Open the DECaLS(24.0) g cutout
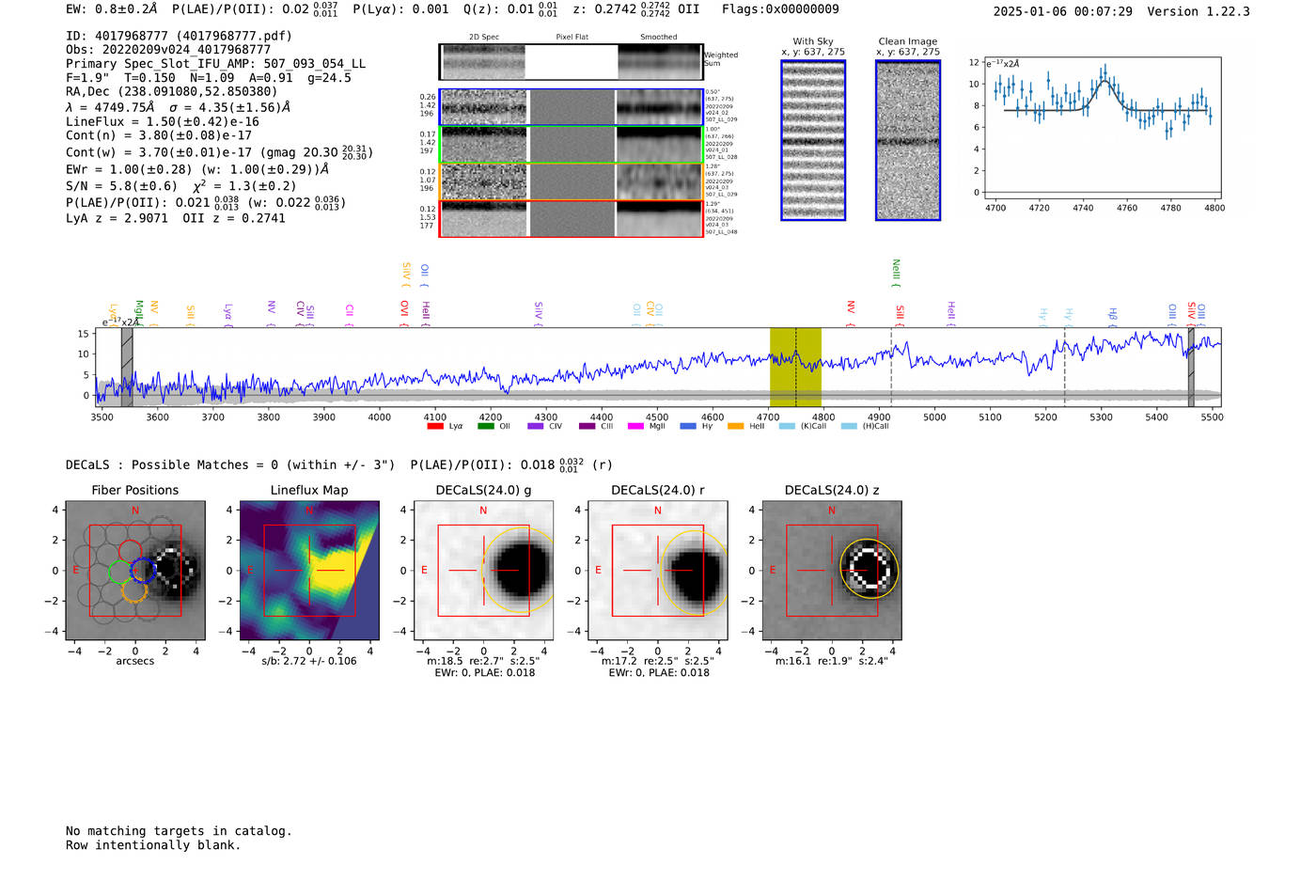This screenshot has height=896, width=1316. click(483, 570)
